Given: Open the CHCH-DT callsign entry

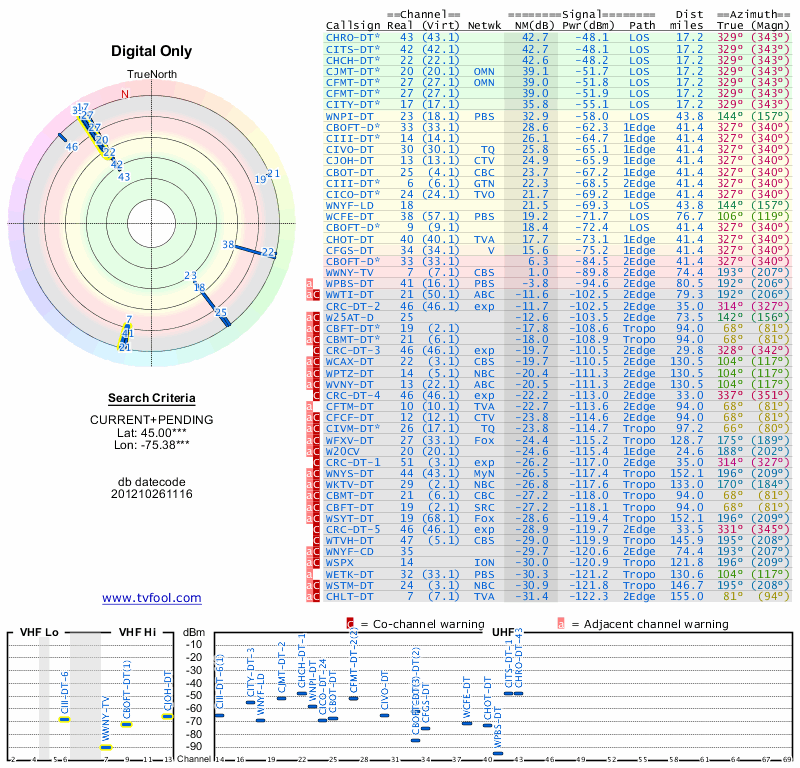Looking at the screenshot, I should pos(353,60).
